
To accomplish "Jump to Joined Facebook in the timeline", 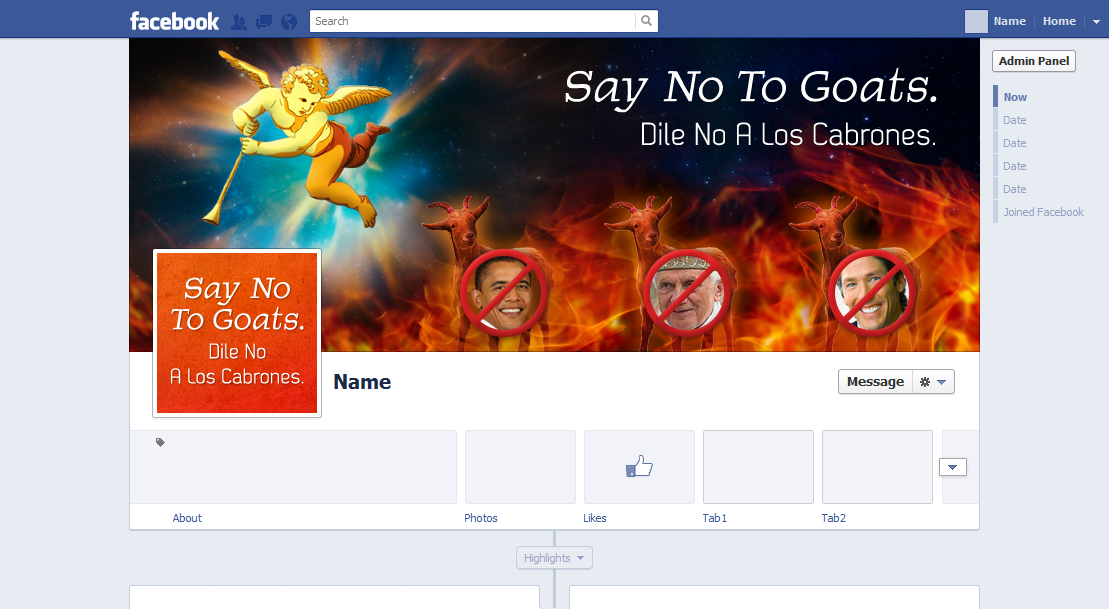I will coord(1043,212).
